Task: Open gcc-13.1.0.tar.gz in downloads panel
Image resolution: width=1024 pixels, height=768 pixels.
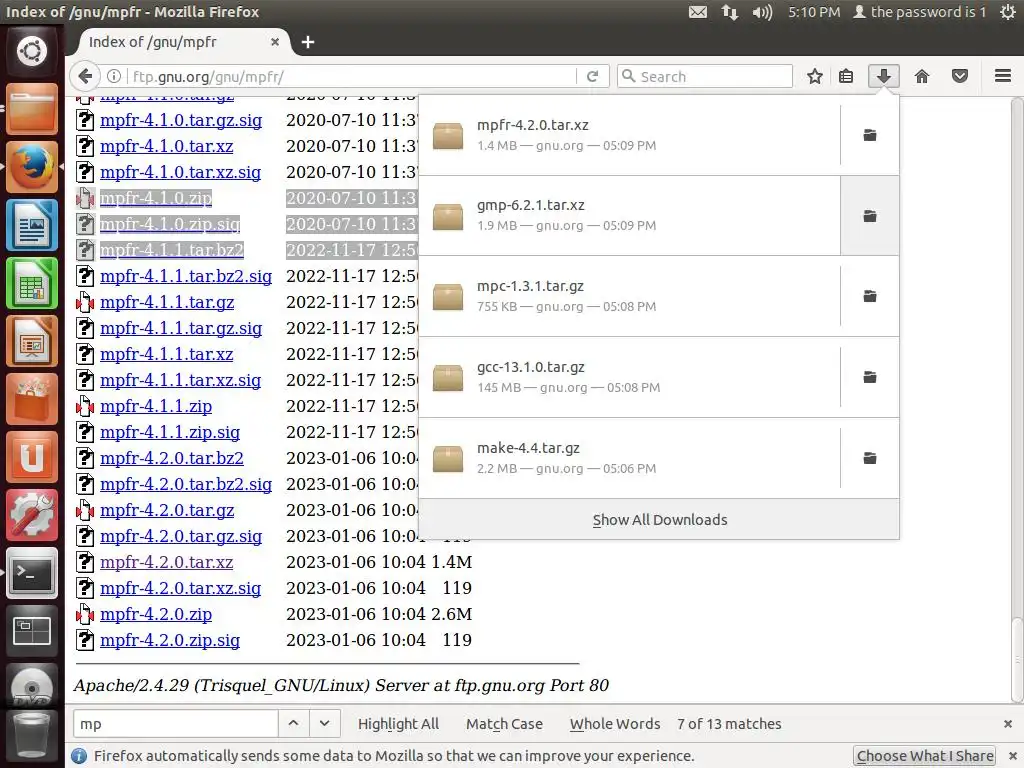Action: coord(630,377)
